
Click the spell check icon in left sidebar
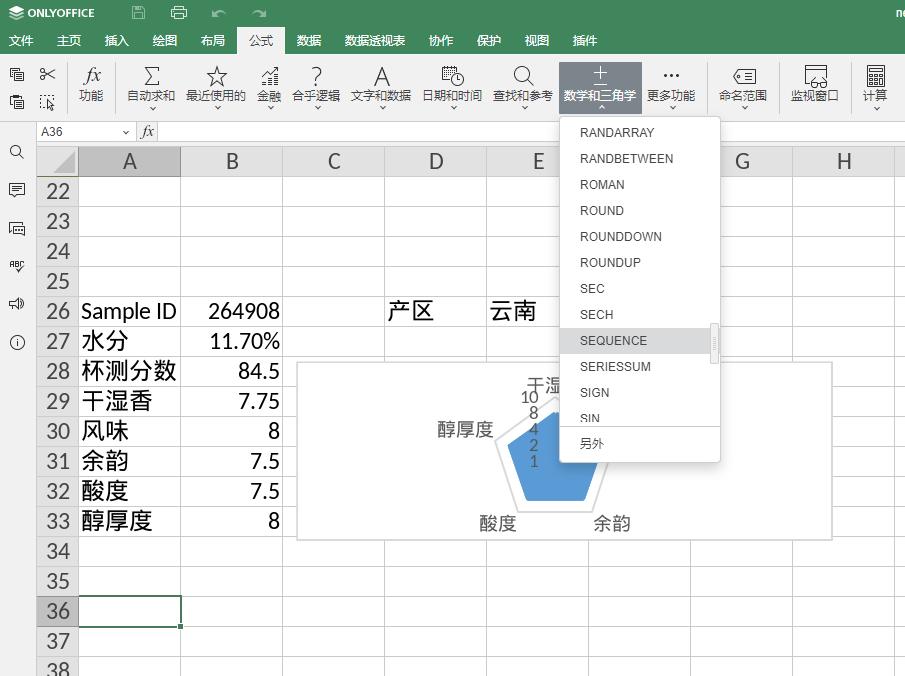point(16,266)
